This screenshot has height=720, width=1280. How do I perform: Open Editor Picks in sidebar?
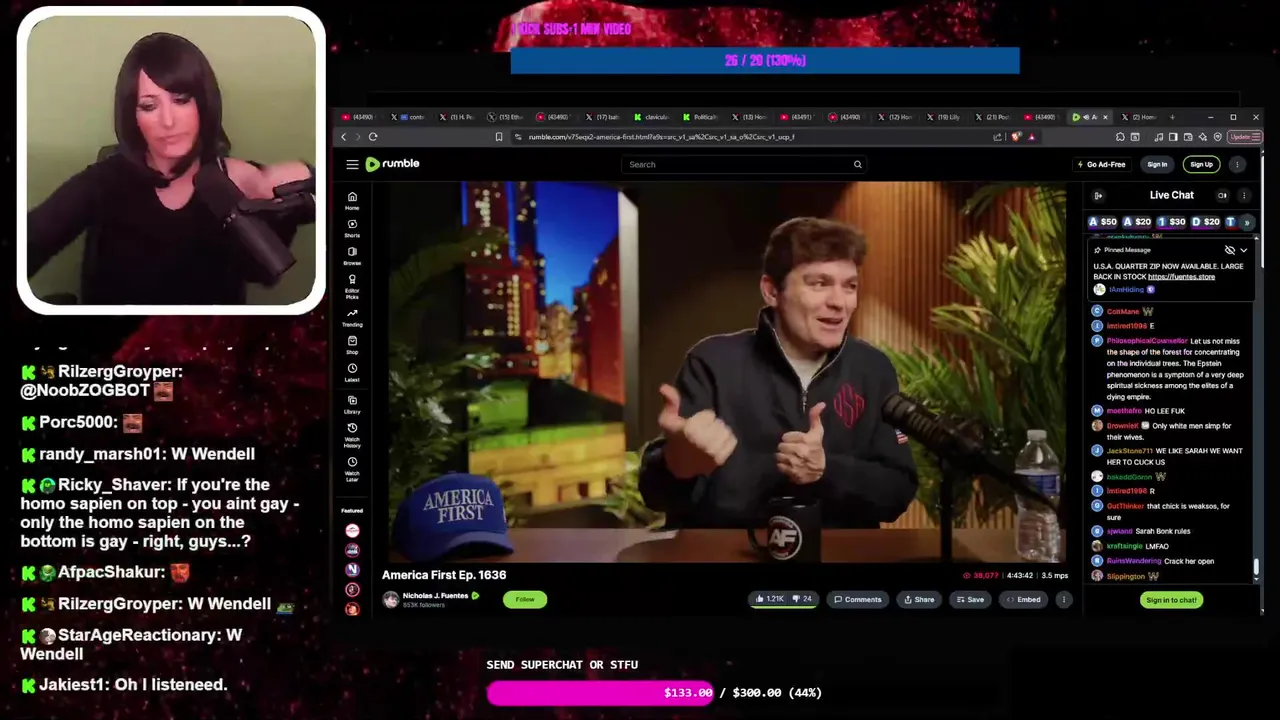pos(352,287)
